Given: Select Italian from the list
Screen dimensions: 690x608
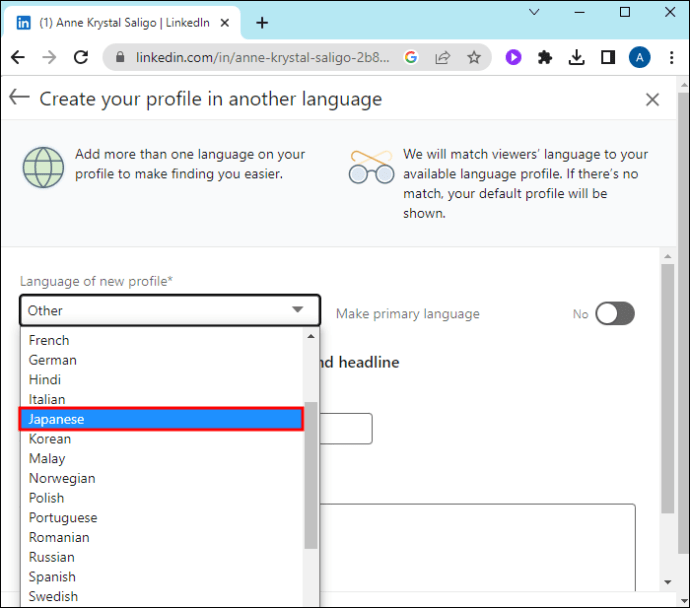Looking at the screenshot, I should tap(161, 399).
